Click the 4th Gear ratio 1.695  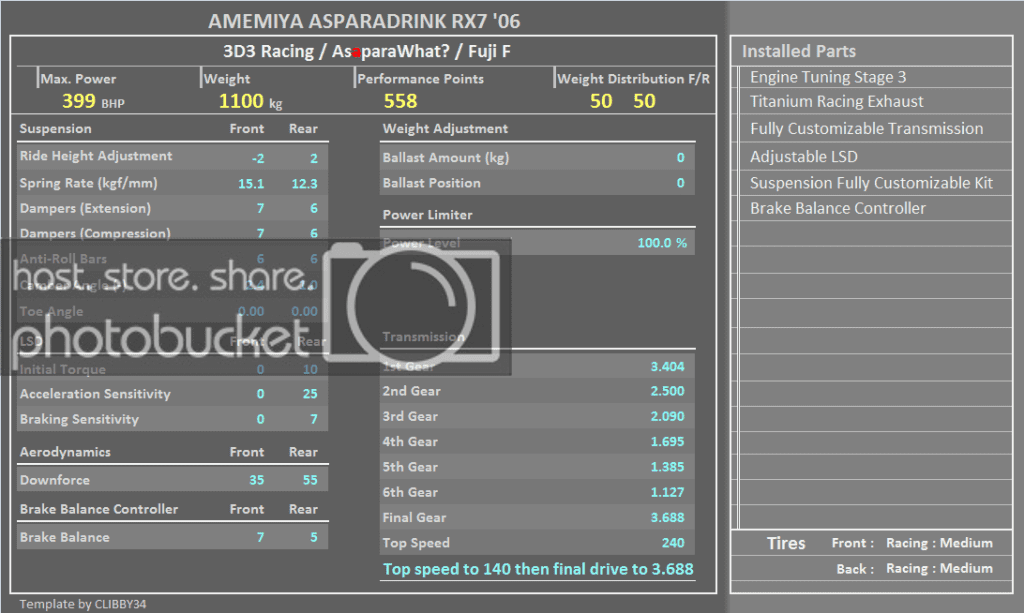coord(667,442)
